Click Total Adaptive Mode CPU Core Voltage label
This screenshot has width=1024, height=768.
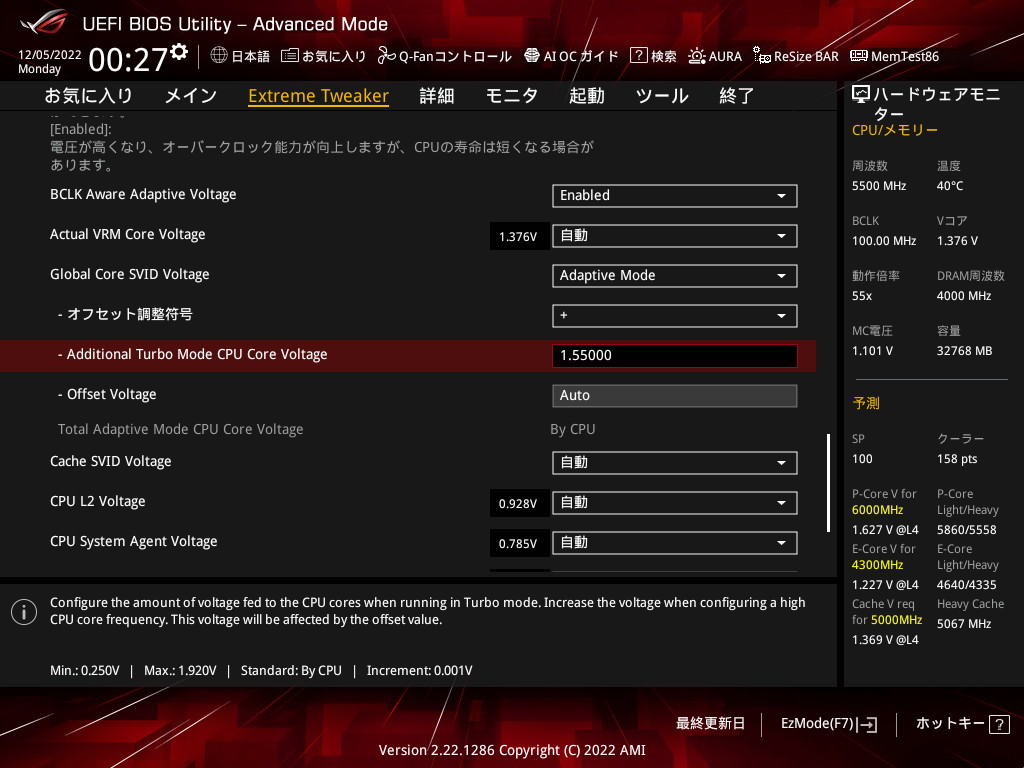click(x=180, y=429)
